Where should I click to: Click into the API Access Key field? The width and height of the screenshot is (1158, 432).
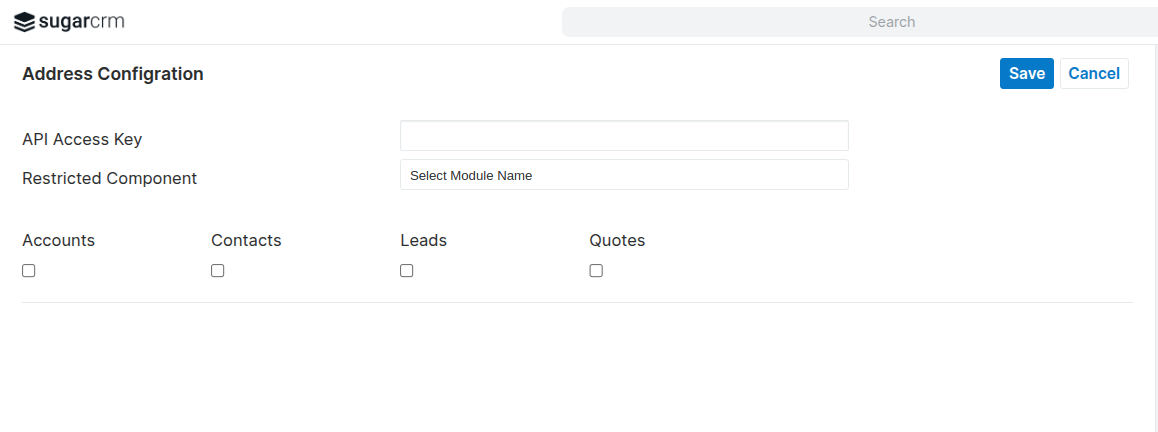624,136
